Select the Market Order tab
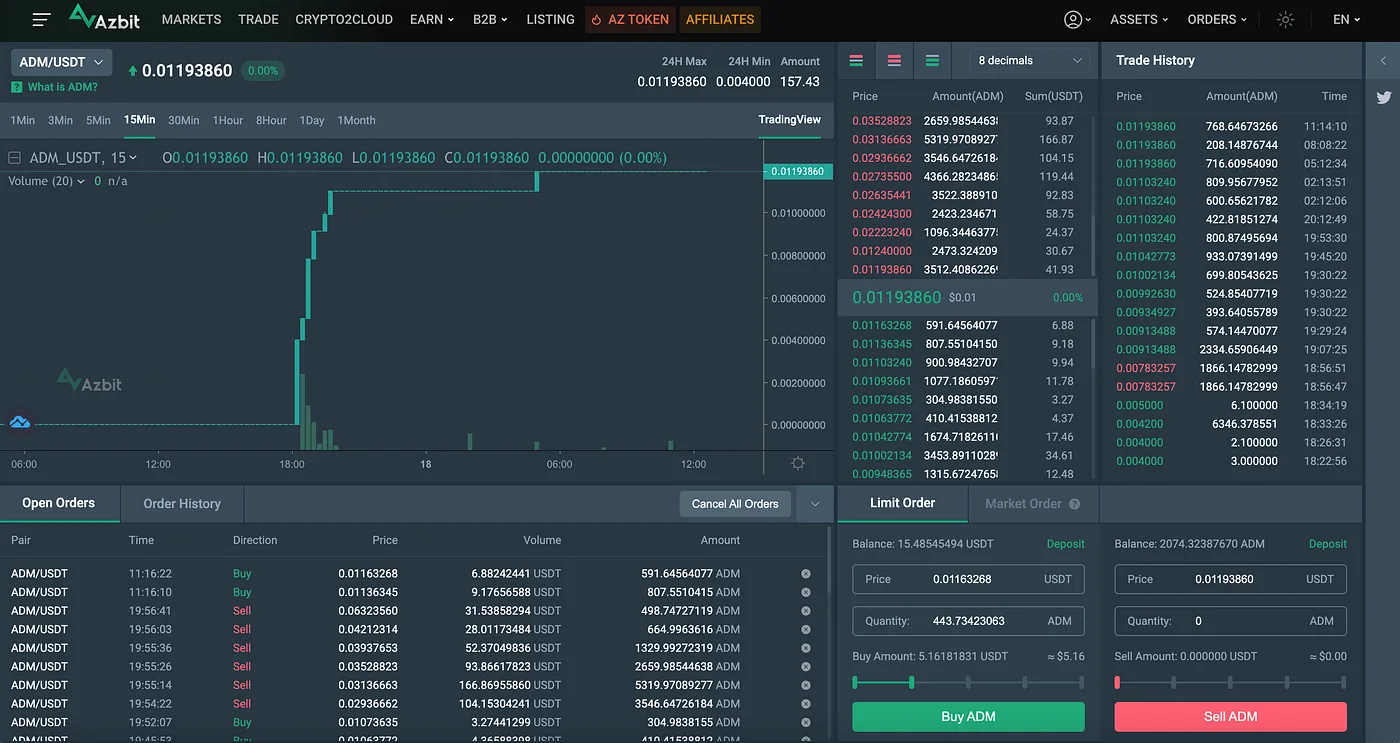1400x743 pixels. (x=1032, y=504)
